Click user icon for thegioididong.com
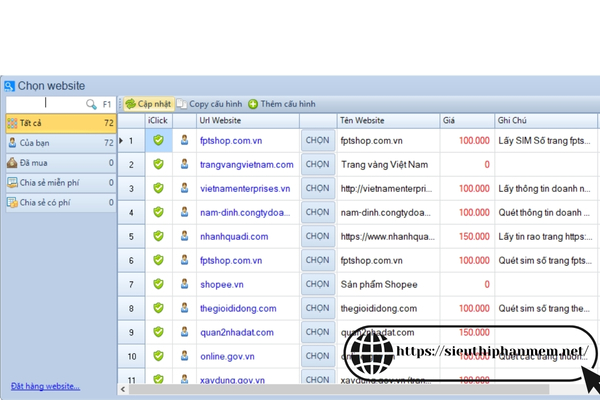The height and width of the screenshot is (400, 600). (184, 308)
